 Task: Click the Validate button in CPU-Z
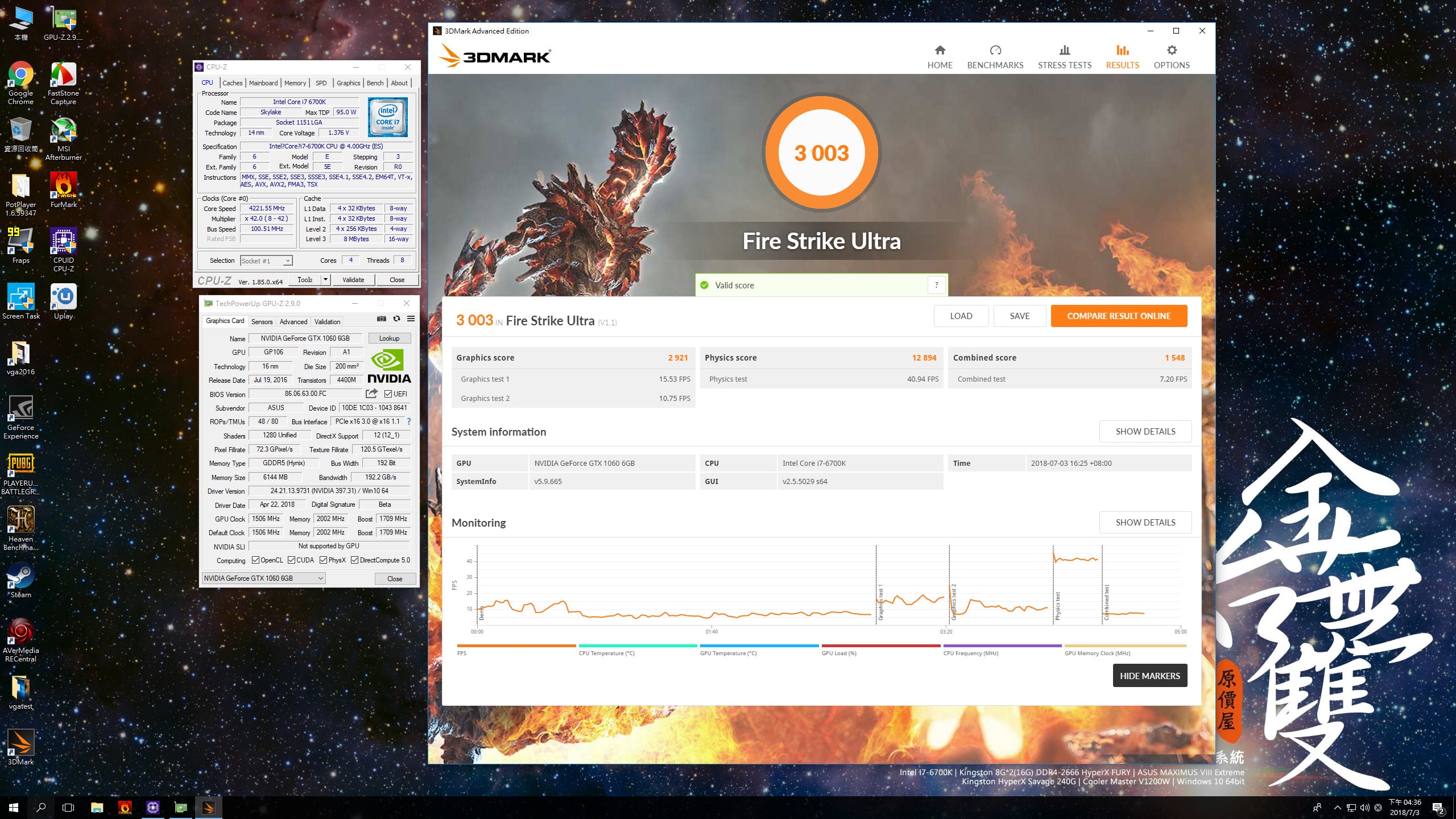click(x=353, y=279)
